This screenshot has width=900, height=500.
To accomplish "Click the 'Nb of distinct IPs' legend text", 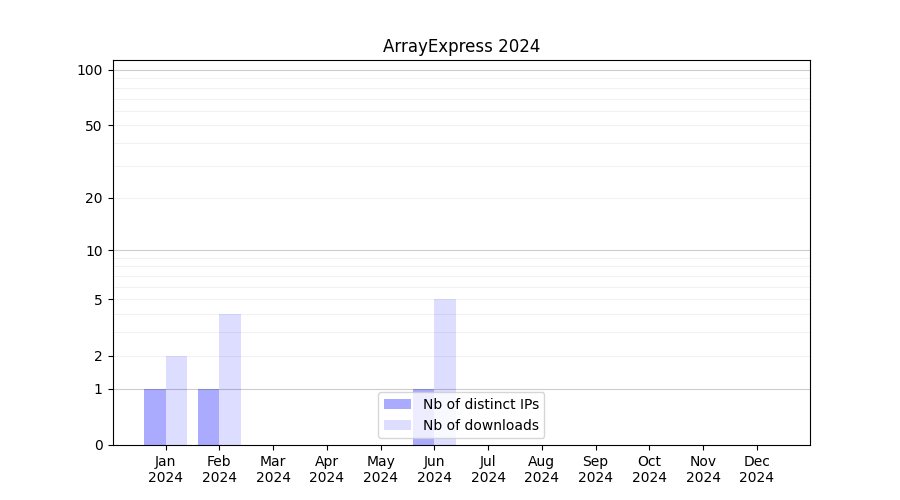I will (x=480, y=404).
